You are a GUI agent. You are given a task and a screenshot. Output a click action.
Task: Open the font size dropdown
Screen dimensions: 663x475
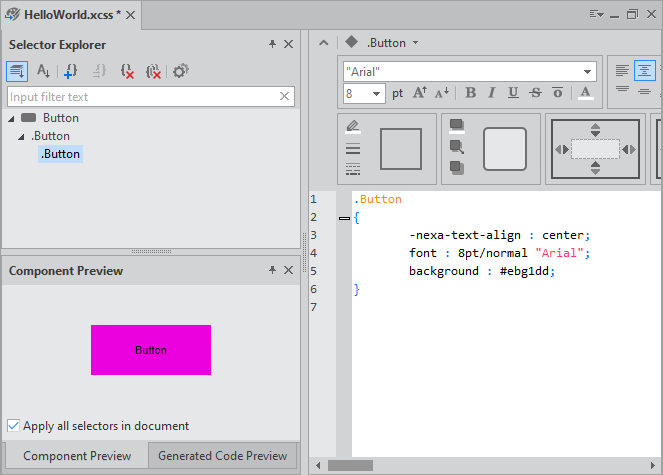(377, 94)
